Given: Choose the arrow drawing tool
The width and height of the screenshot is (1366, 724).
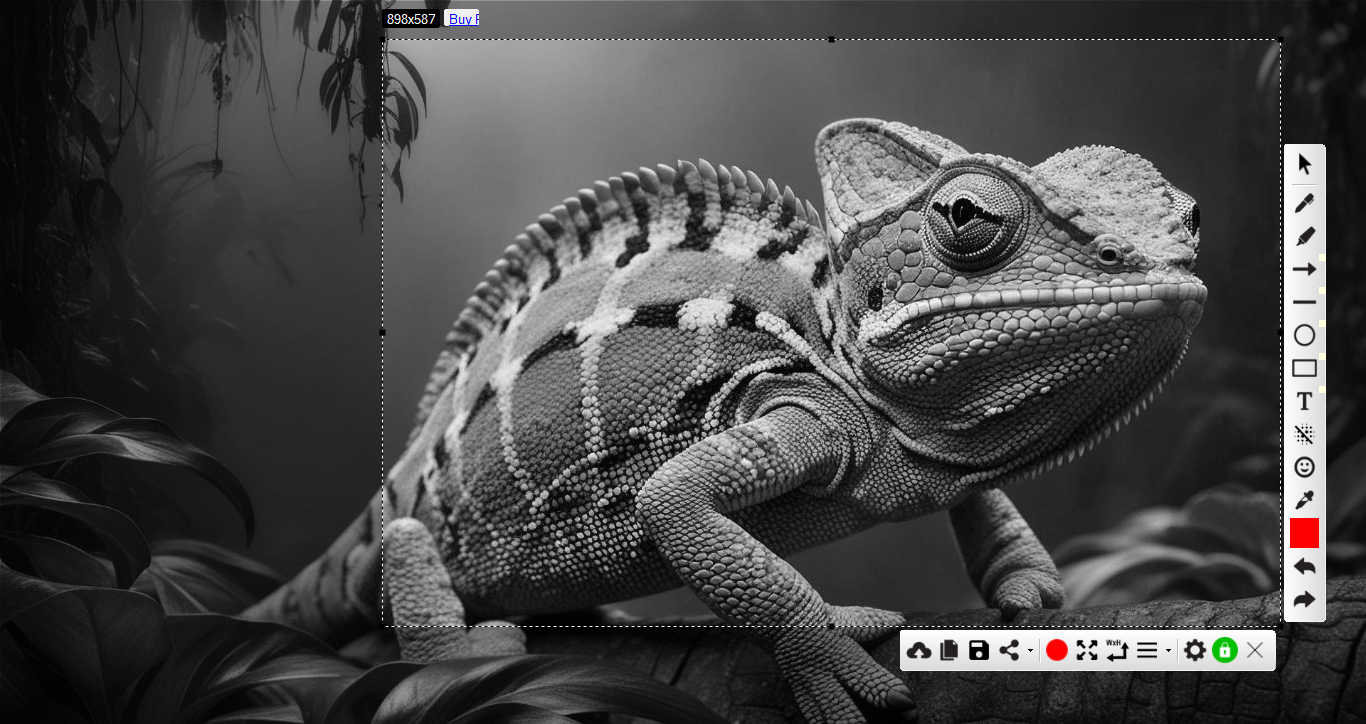Looking at the screenshot, I should tap(1304, 270).
